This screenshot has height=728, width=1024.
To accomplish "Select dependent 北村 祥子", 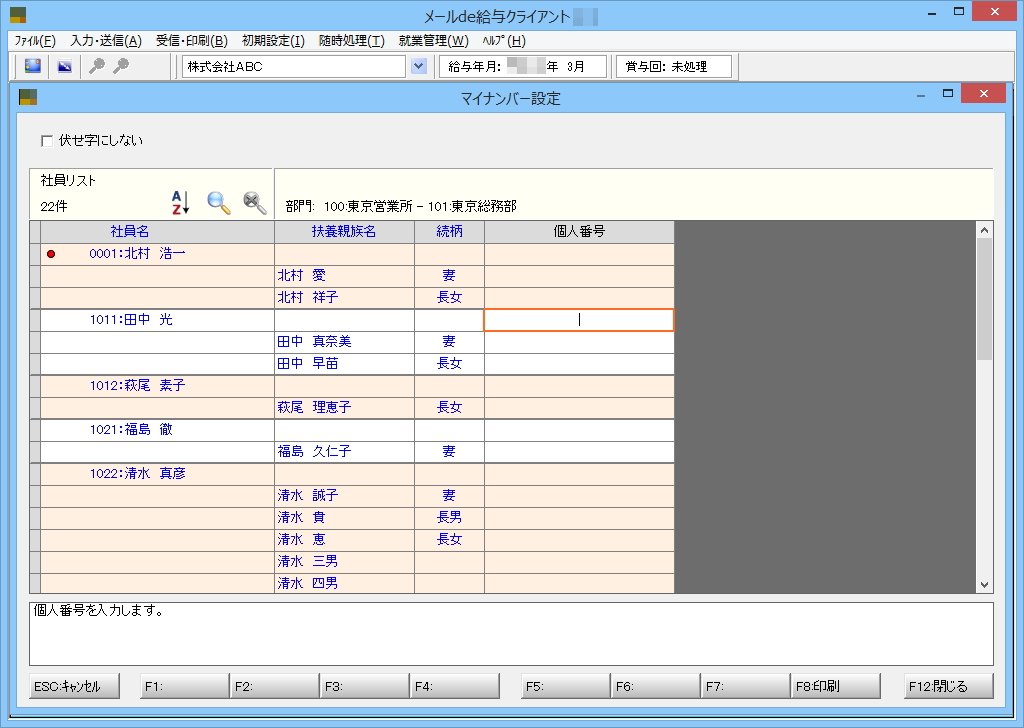I will click(344, 298).
